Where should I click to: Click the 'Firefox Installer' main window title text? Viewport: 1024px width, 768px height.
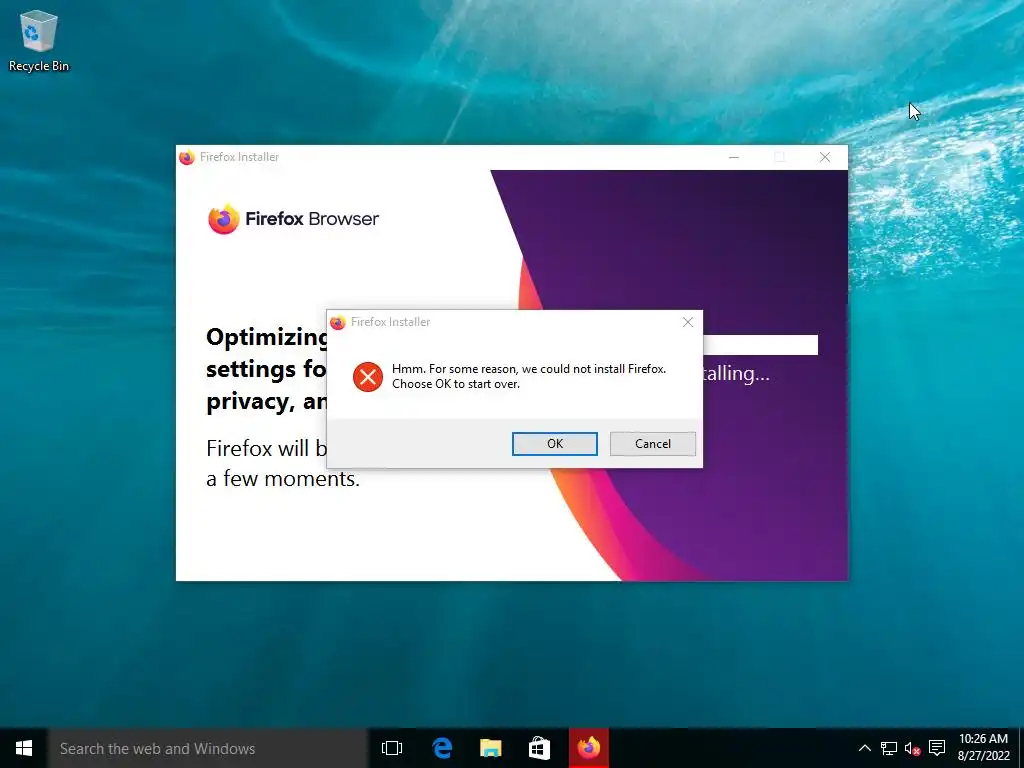pos(240,157)
